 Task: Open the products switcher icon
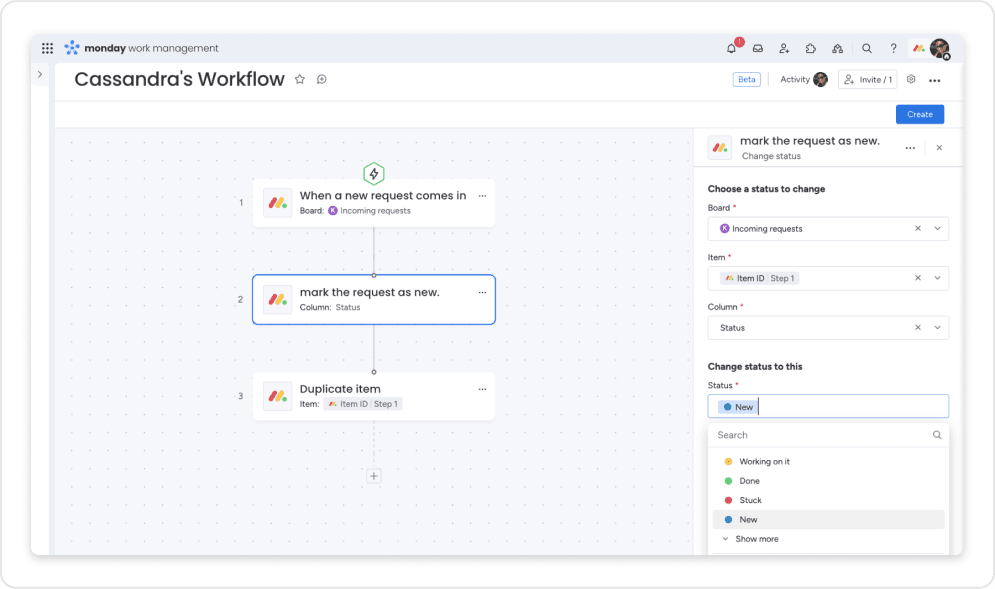coord(838,48)
